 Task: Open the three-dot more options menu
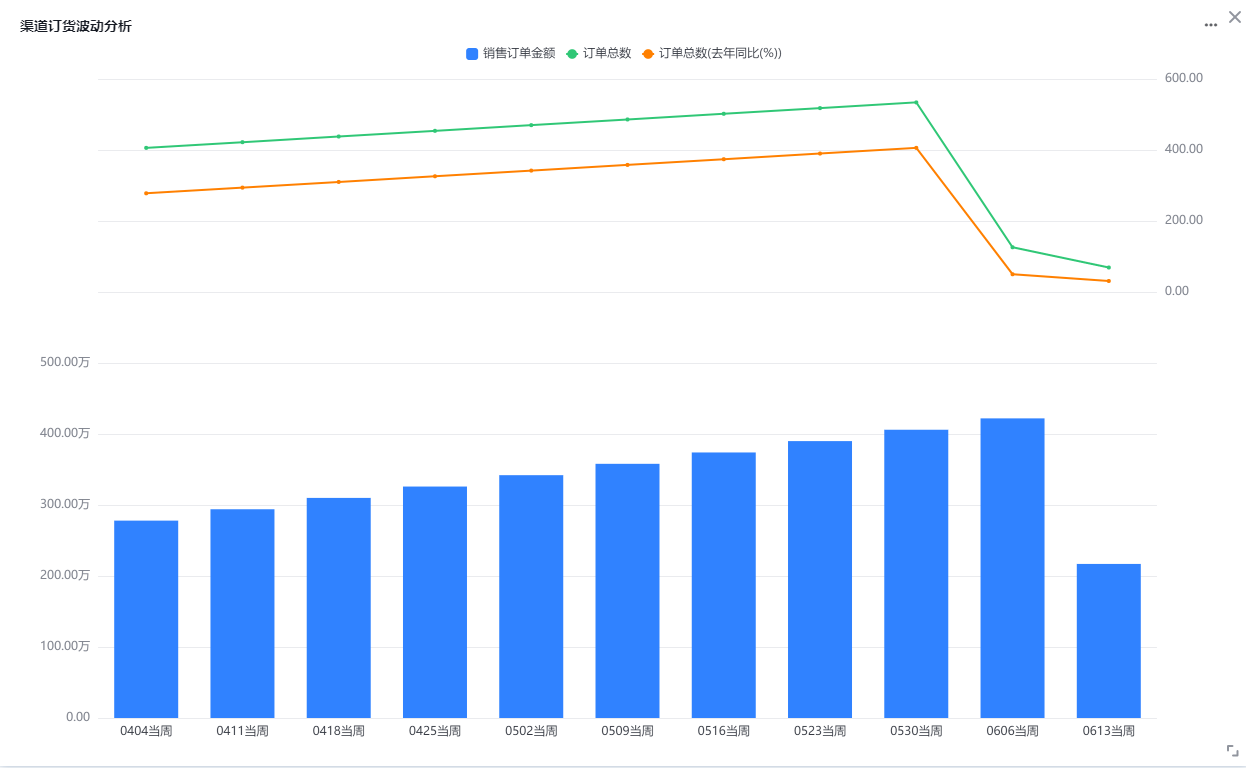1211,23
